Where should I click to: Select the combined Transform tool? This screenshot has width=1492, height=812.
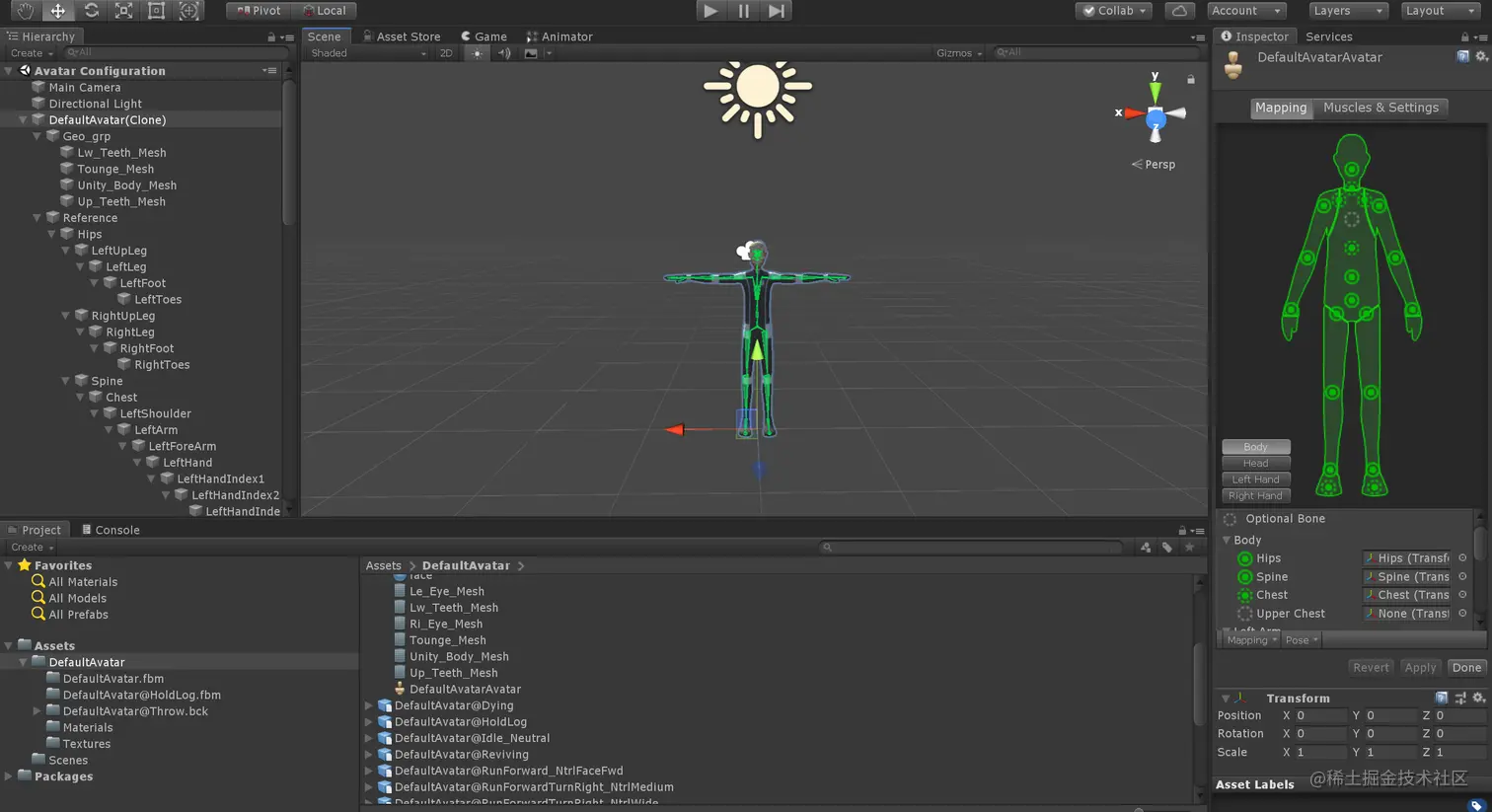pos(188,11)
